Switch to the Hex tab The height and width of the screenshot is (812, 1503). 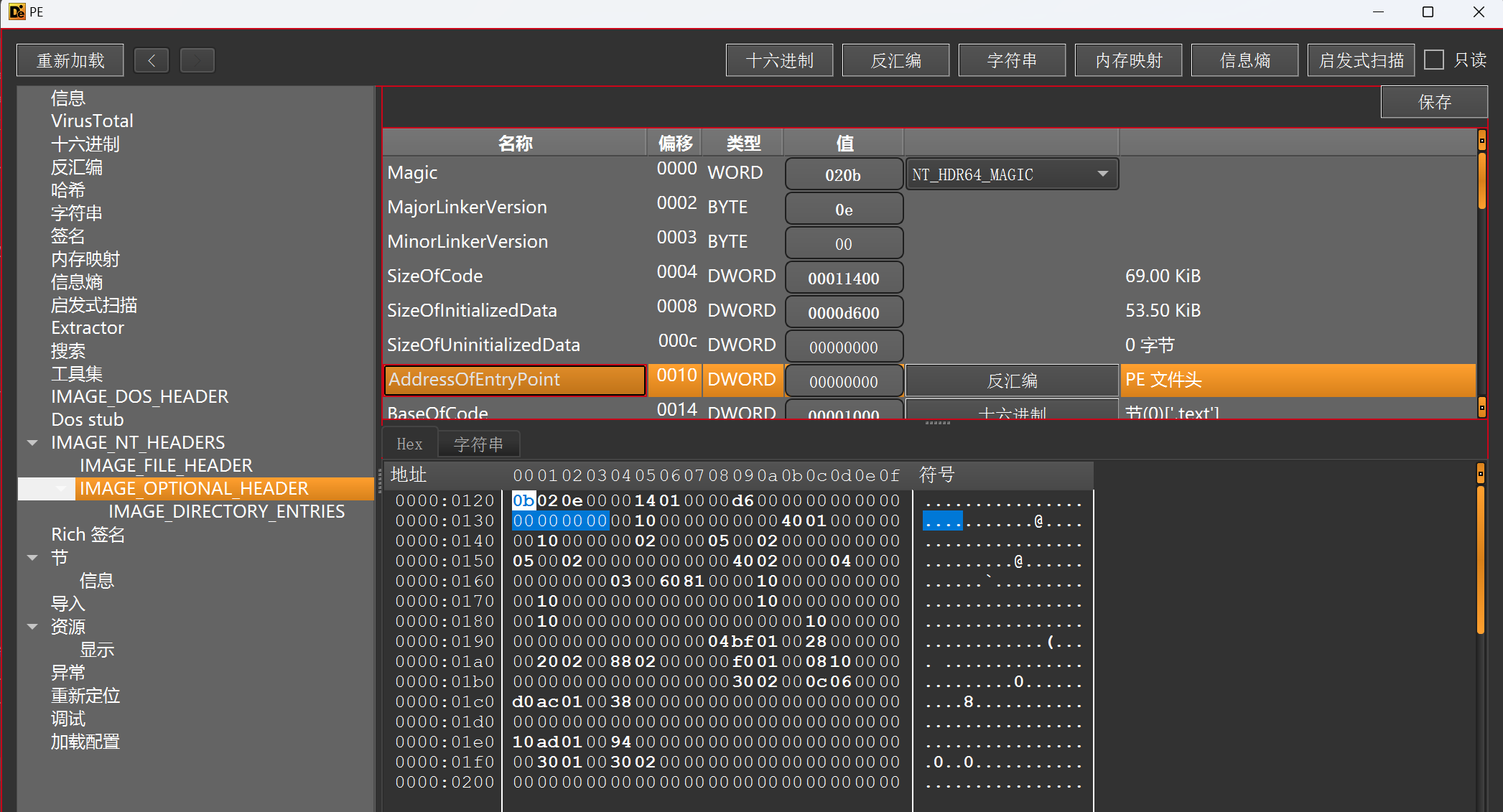point(409,444)
